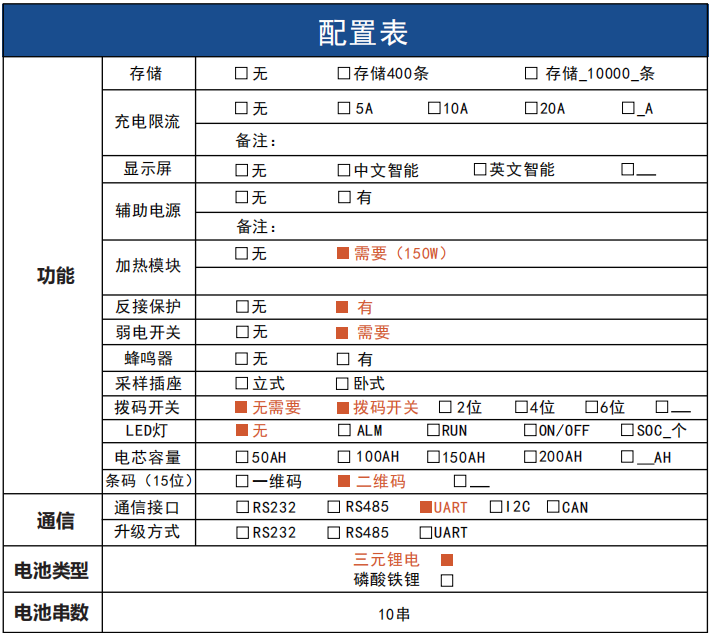713x633 pixels.
Task: Uncheck 需要（150W）heating module box
Action: 343,254
